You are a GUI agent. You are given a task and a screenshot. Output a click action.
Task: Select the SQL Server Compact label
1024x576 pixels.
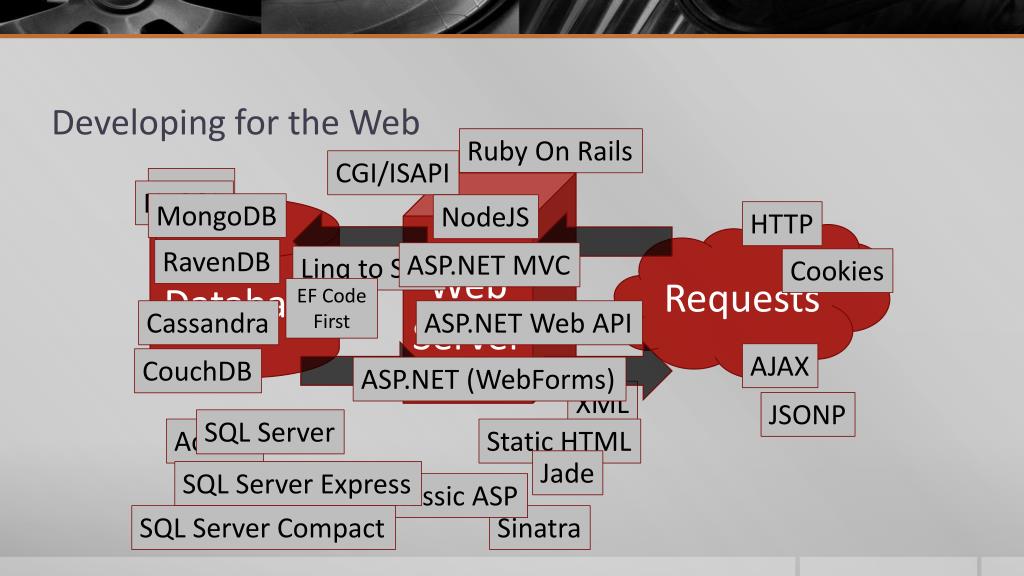click(263, 528)
